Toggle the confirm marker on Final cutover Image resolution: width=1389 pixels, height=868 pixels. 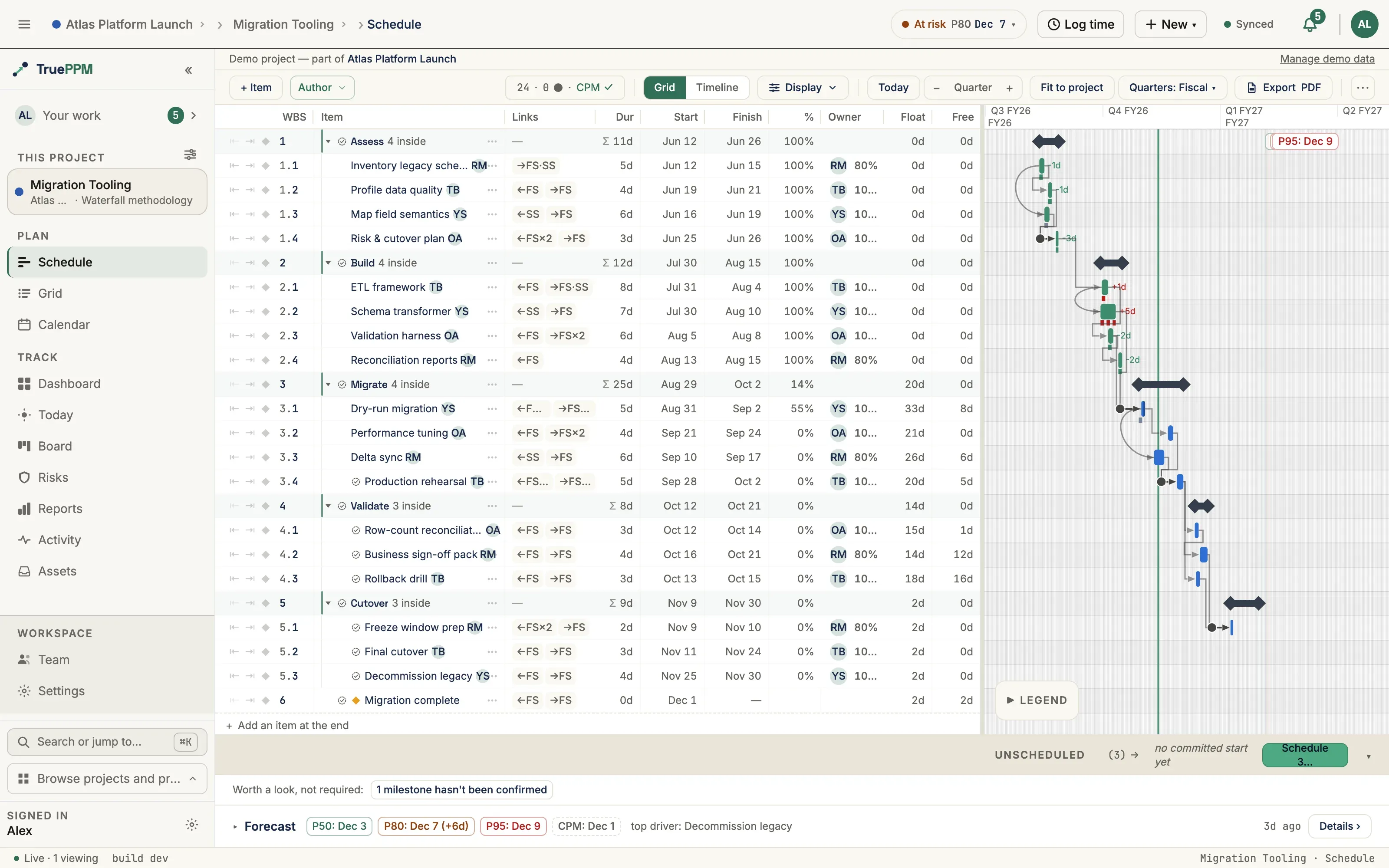[355, 651]
